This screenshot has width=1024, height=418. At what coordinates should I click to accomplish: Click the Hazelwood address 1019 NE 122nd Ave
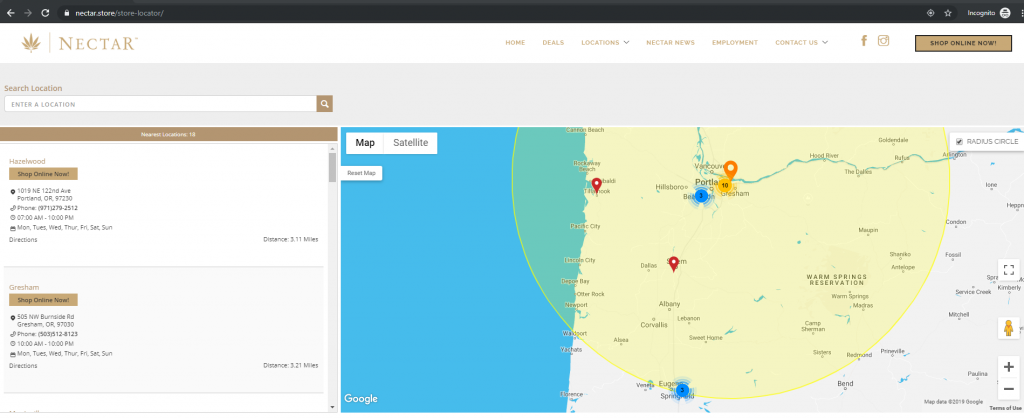click(44, 194)
